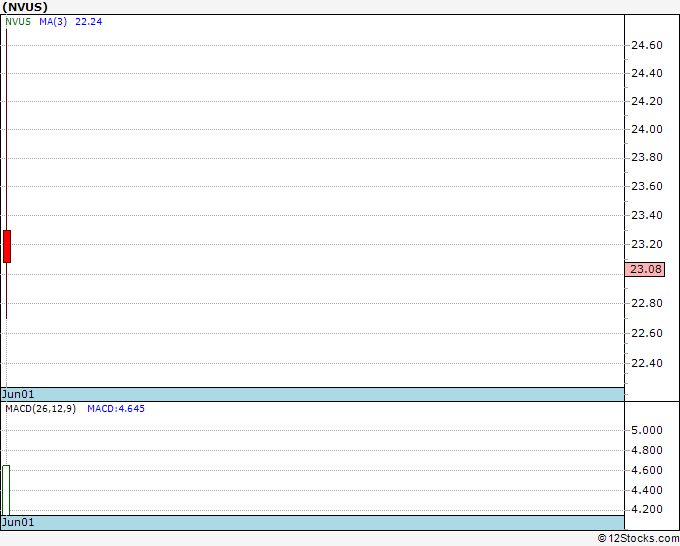Viewport: 680px width, 546px height.
Task: Click the (NVUS) chart title
Action: click(25, 7)
